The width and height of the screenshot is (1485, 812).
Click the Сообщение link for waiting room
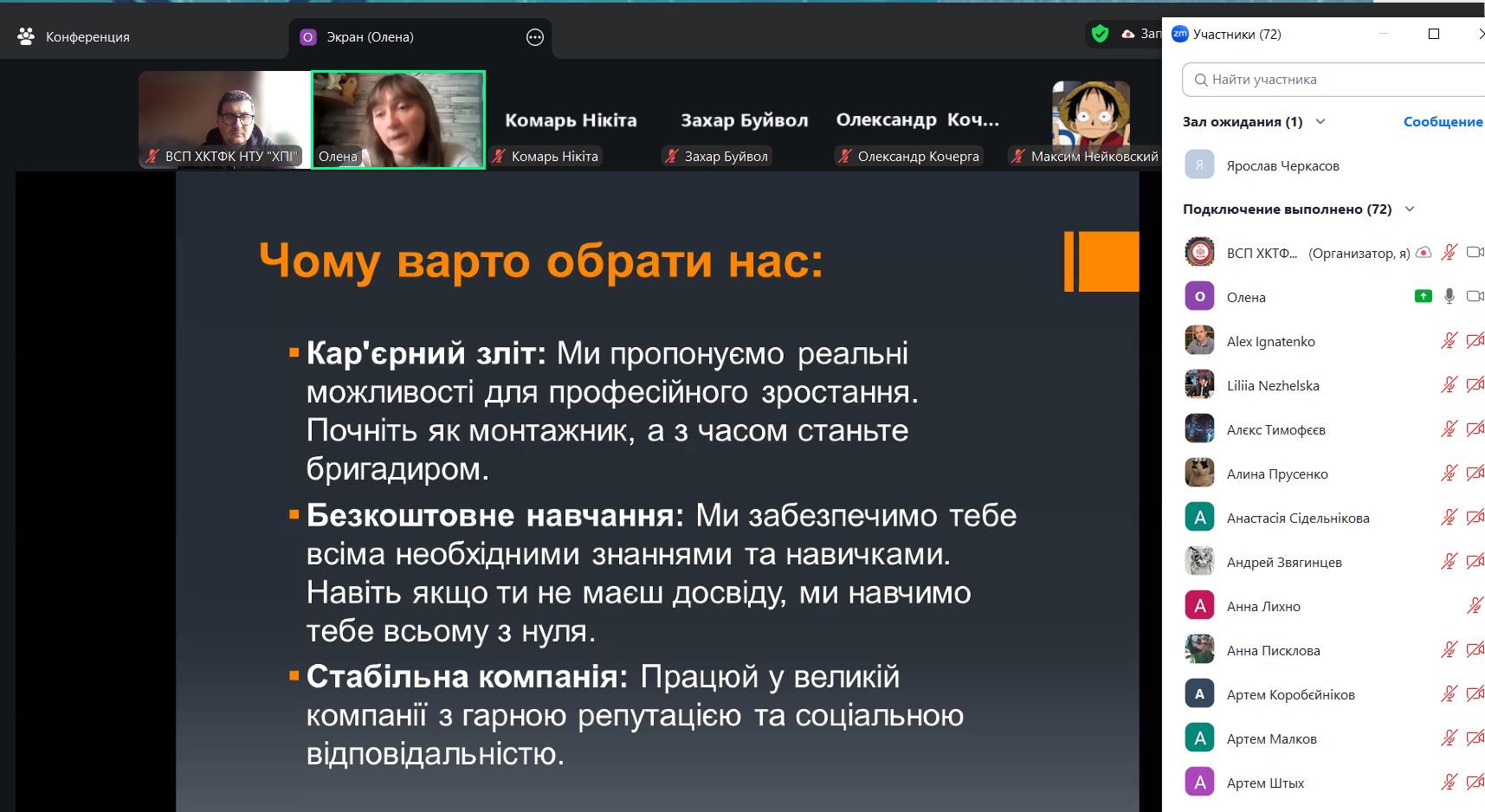click(1443, 122)
